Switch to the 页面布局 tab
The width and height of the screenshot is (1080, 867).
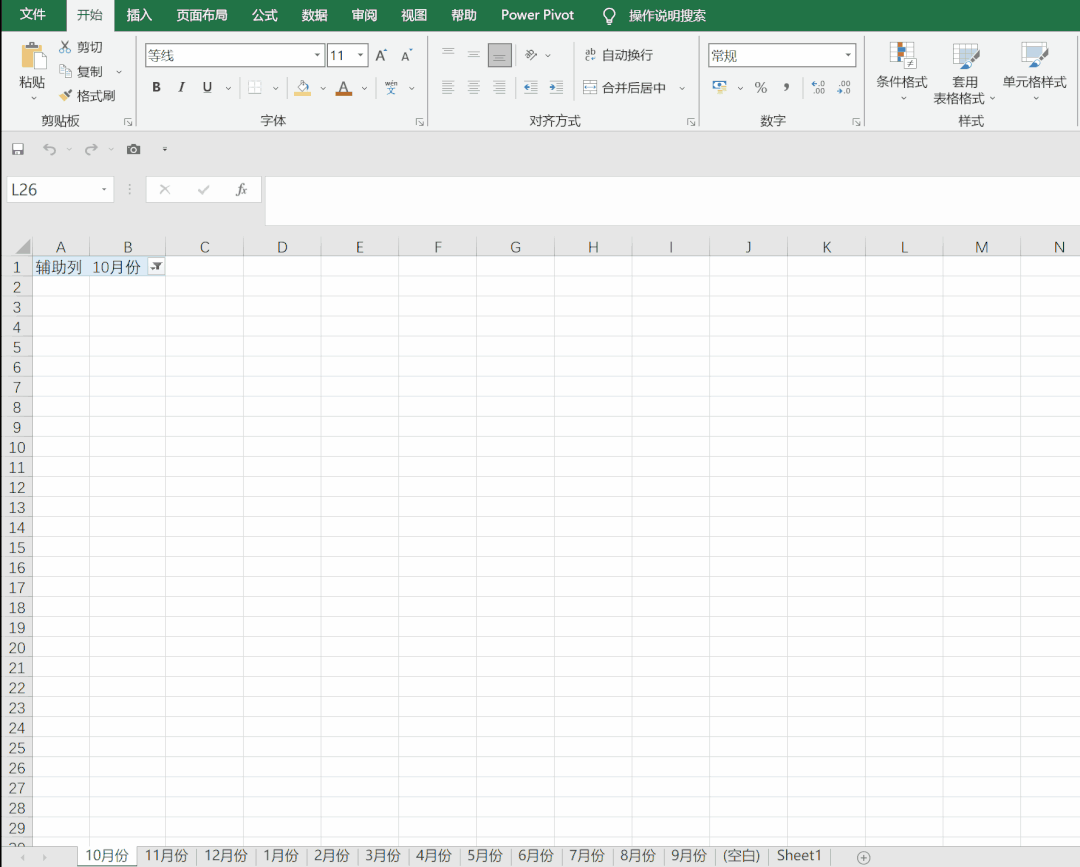click(202, 15)
